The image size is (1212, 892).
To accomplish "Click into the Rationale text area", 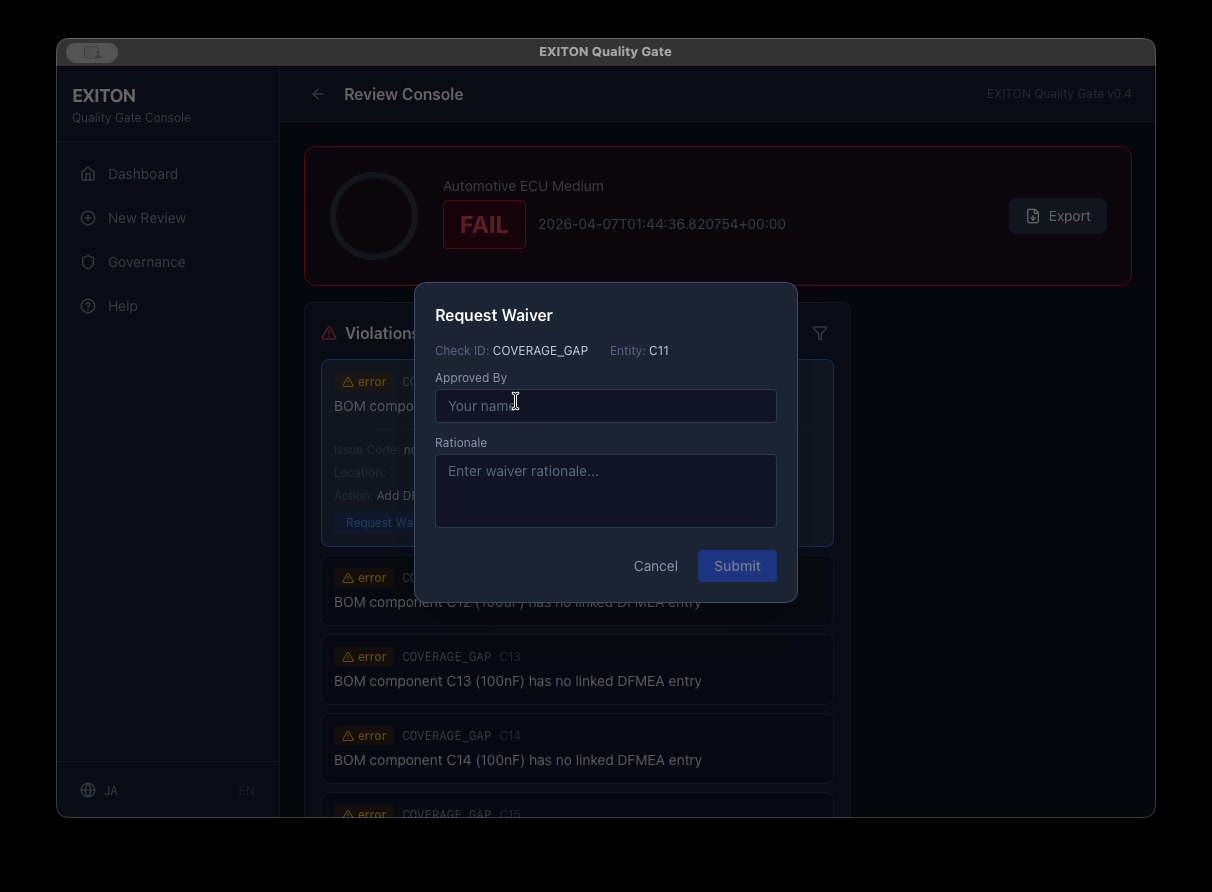I will coord(605,491).
